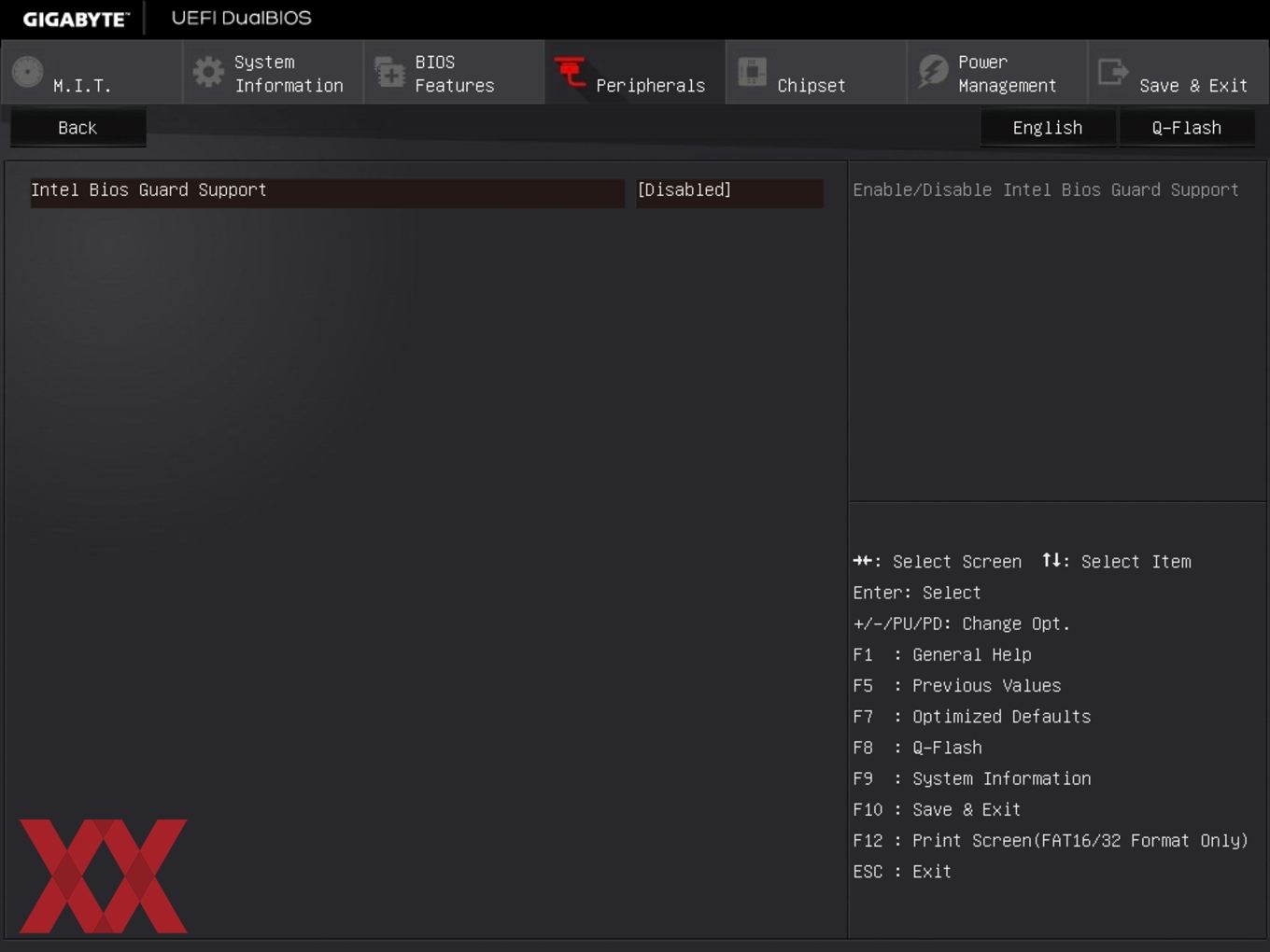Viewport: 1270px width, 952px height.
Task: Select the Peripherals tab label
Action: [651, 86]
